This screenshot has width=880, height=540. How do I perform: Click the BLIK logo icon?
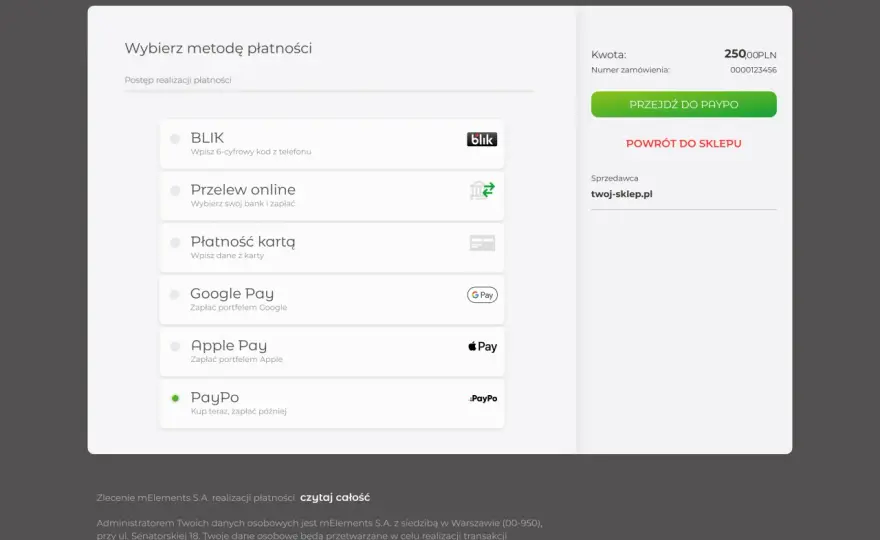coord(482,139)
